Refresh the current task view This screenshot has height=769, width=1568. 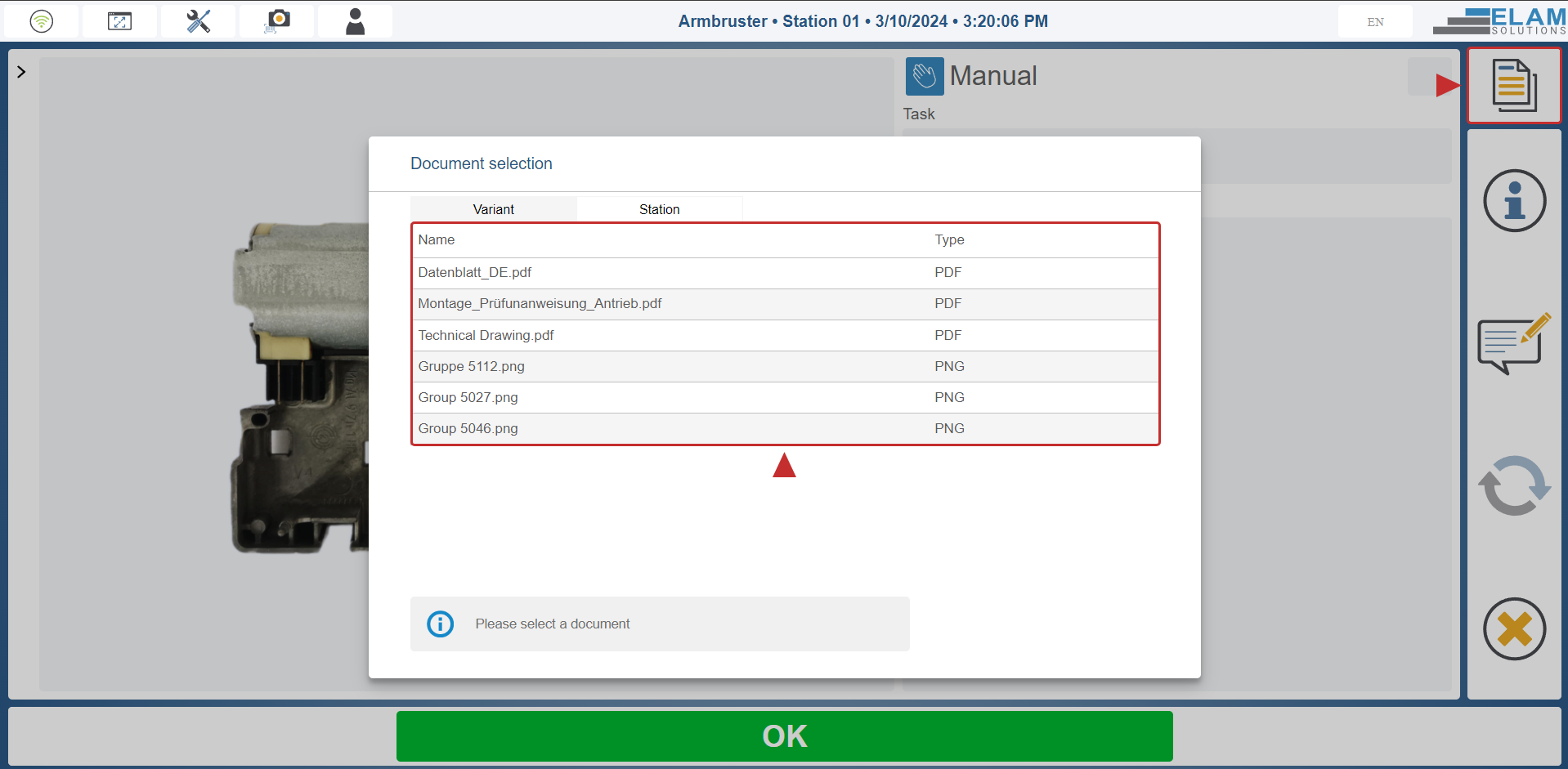tap(1513, 485)
